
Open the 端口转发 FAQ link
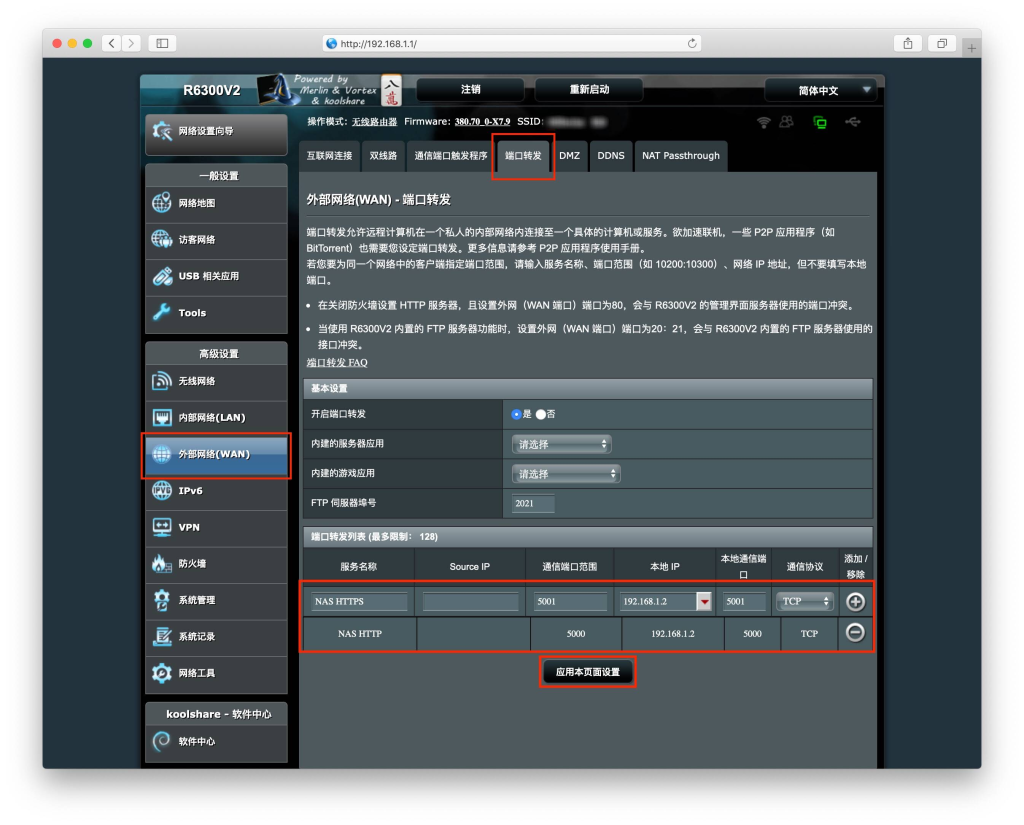(337, 362)
